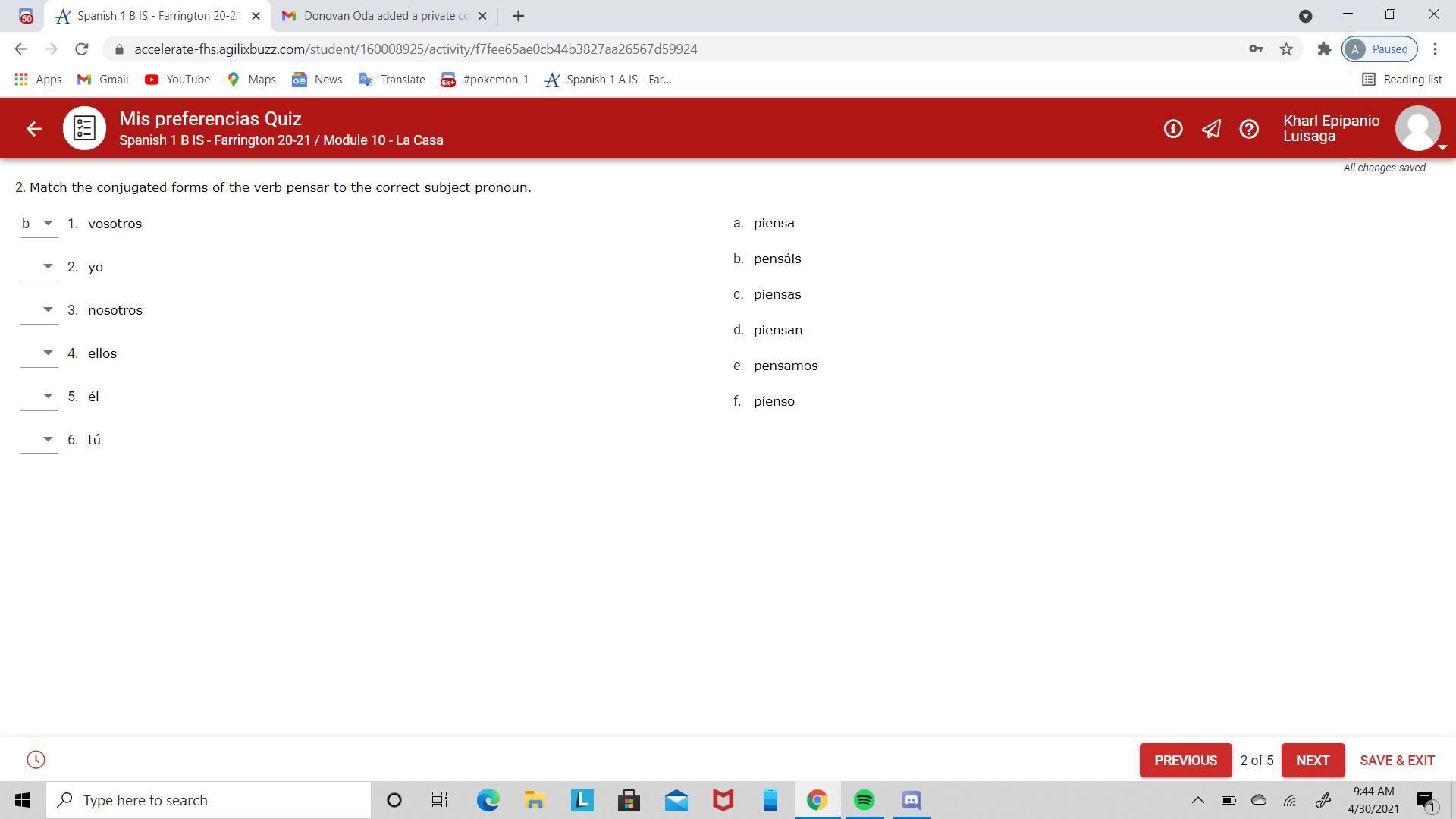This screenshot has width=1456, height=819.
Task: Click the user profile avatar
Action: [1417, 129]
